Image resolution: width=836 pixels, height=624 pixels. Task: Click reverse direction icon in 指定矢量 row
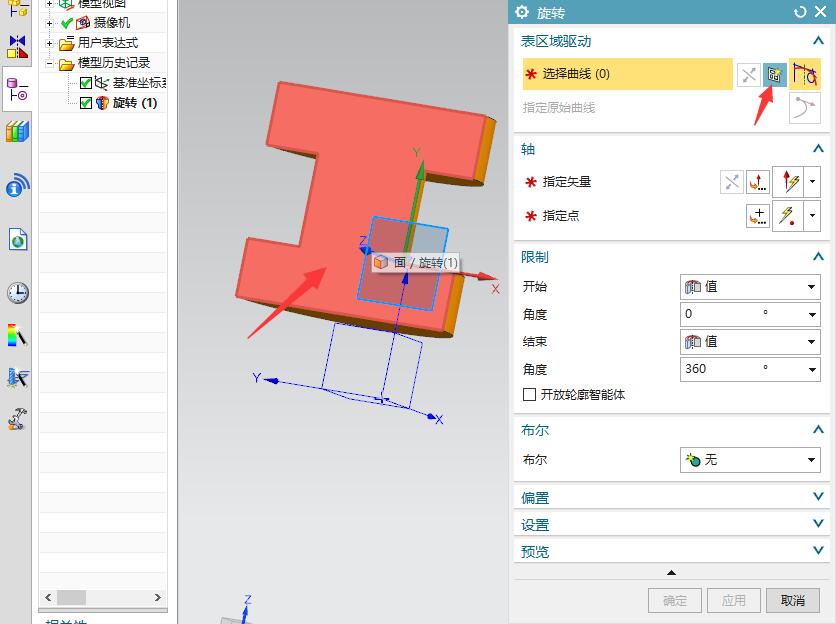732,182
